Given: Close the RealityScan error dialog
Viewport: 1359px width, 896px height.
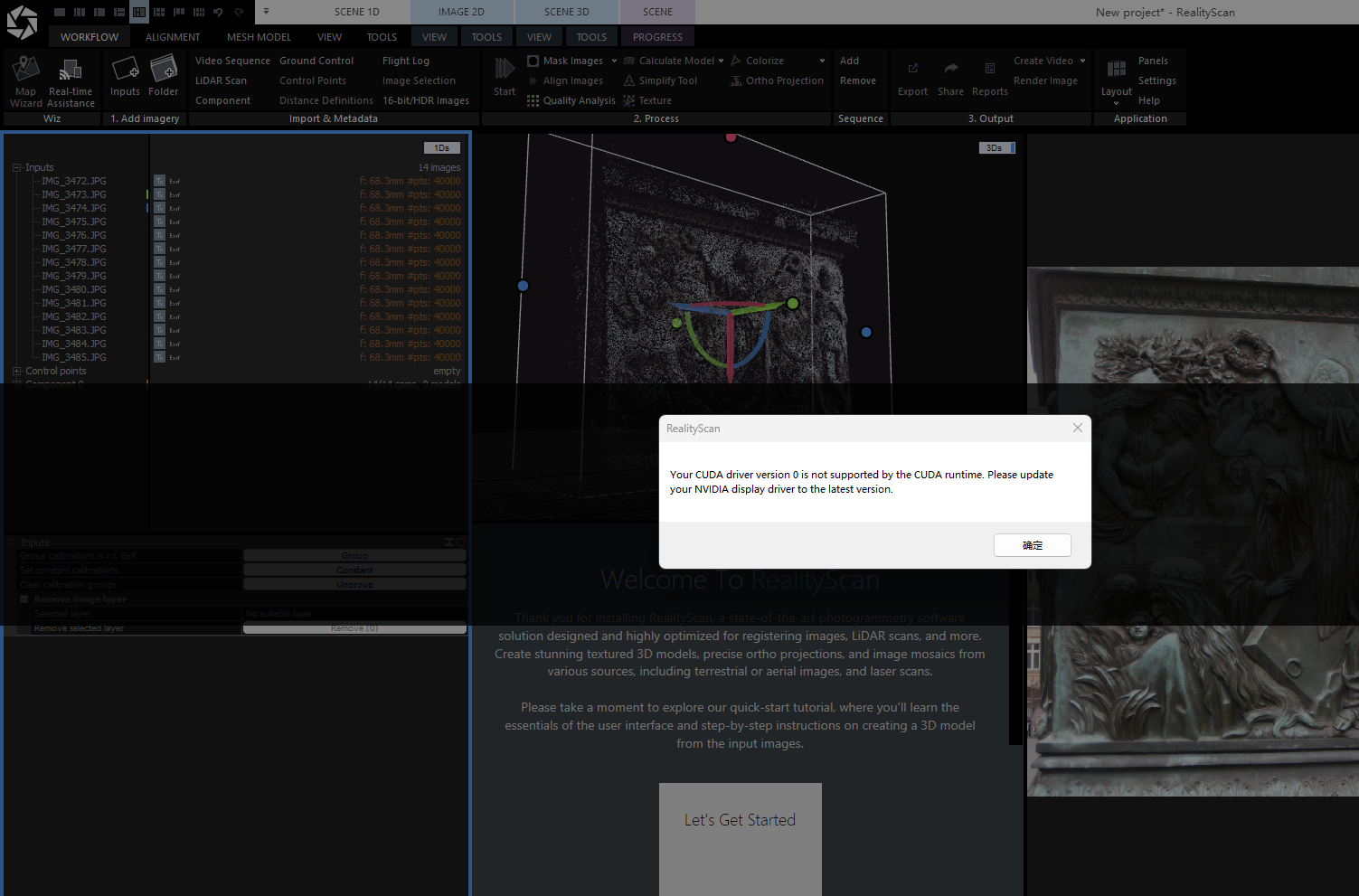Looking at the screenshot, I should pos(1077,428).
